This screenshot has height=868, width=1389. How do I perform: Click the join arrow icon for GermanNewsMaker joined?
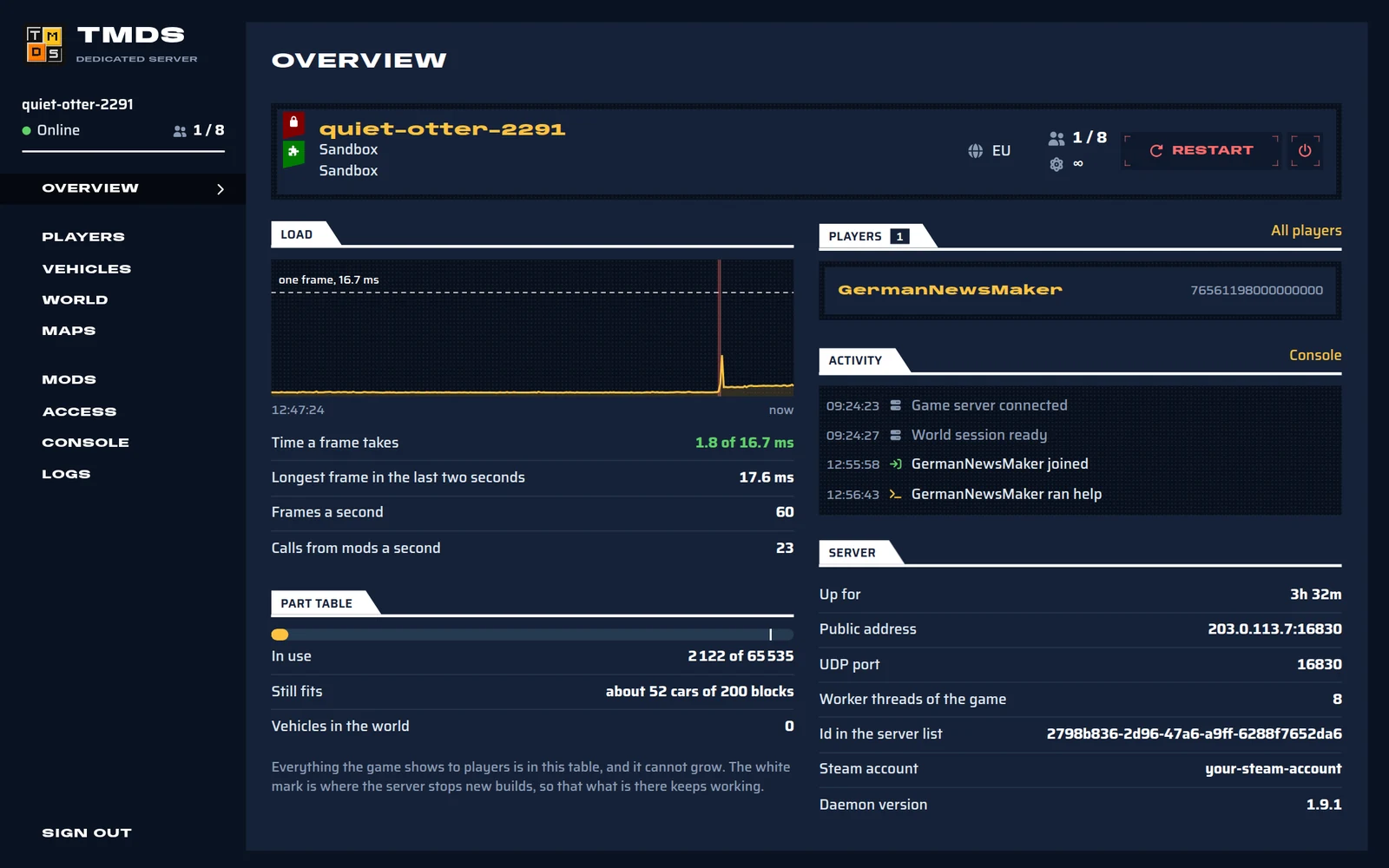895,464
